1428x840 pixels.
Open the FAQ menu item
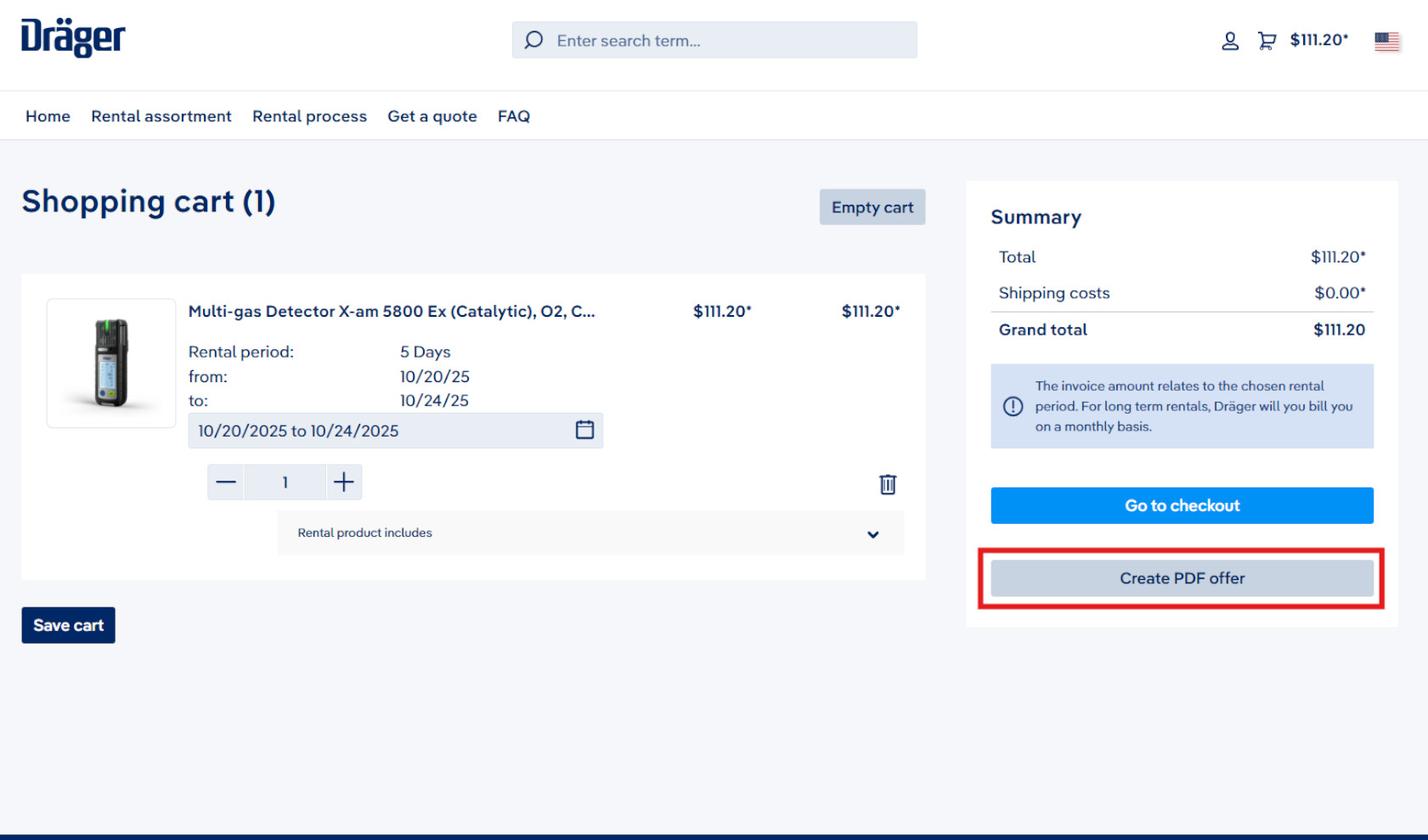[513, 116]
